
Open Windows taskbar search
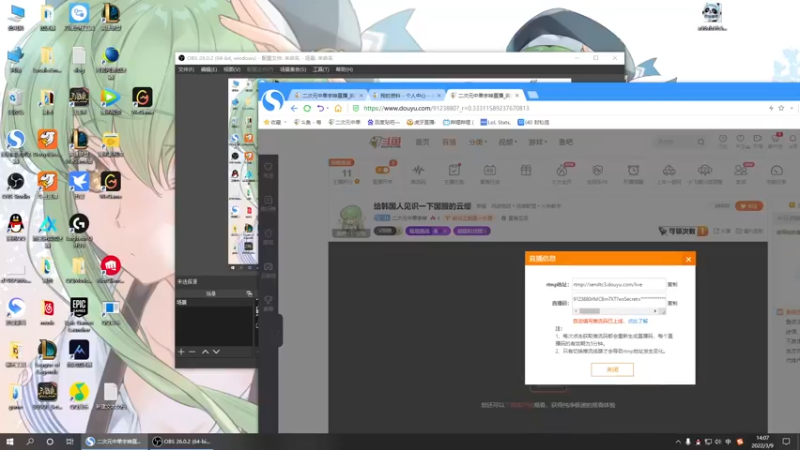pyautogui.click(x=30, y=442)
